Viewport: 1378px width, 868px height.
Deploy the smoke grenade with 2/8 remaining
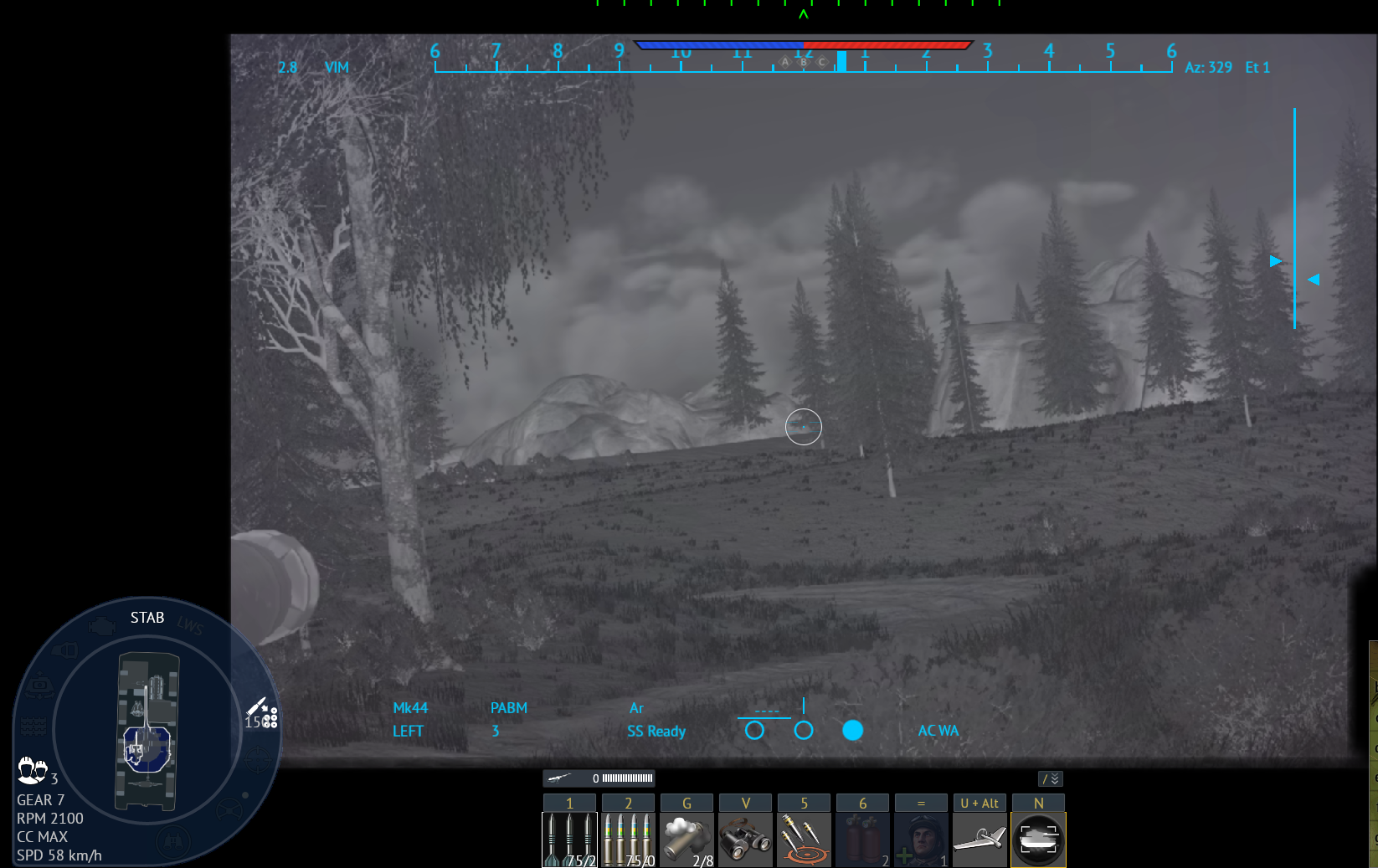tap(686, 840)
